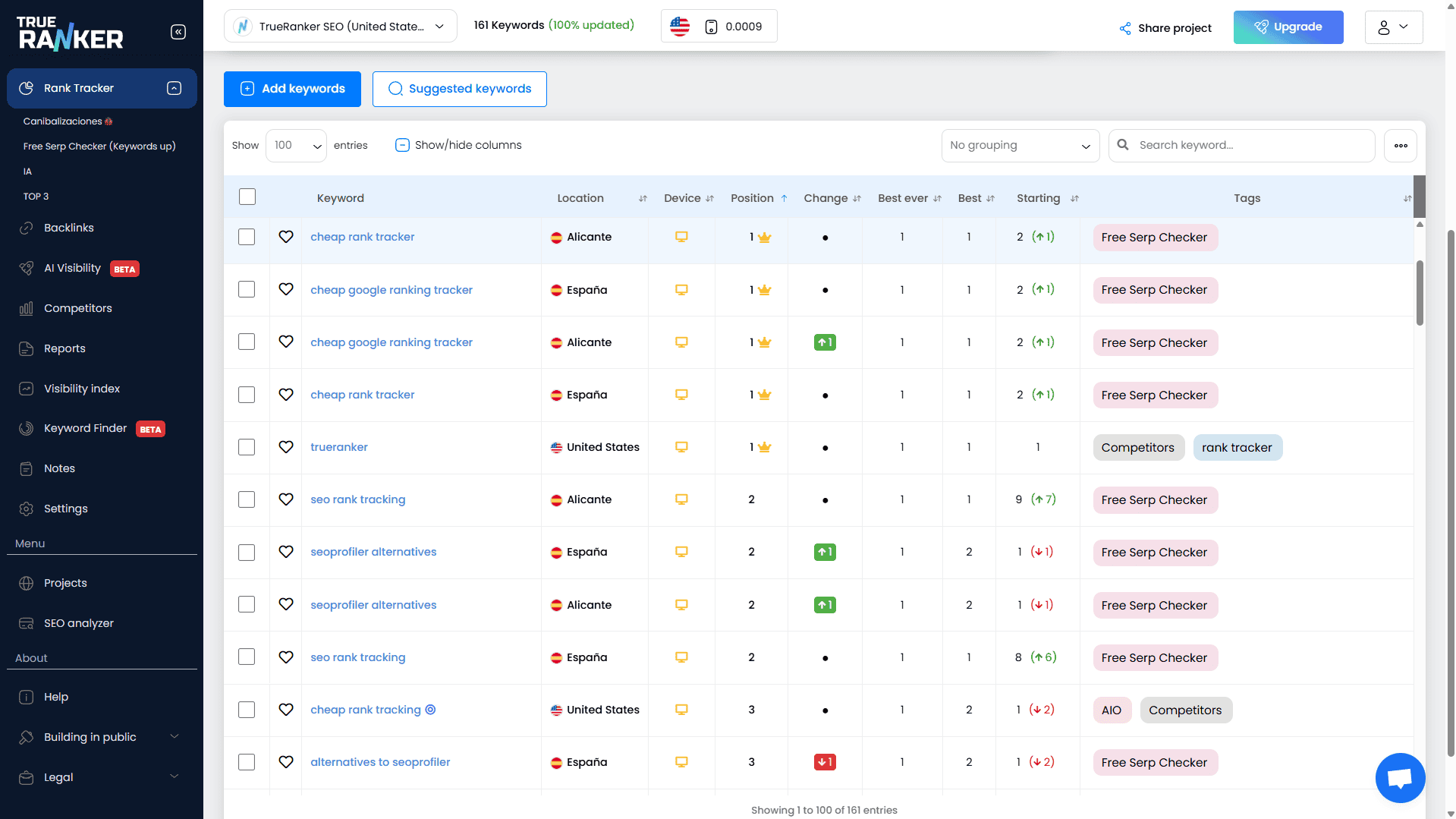Check the box for trueranker row
Viewport: 1456px width, 819px height.
pos(247,447)
